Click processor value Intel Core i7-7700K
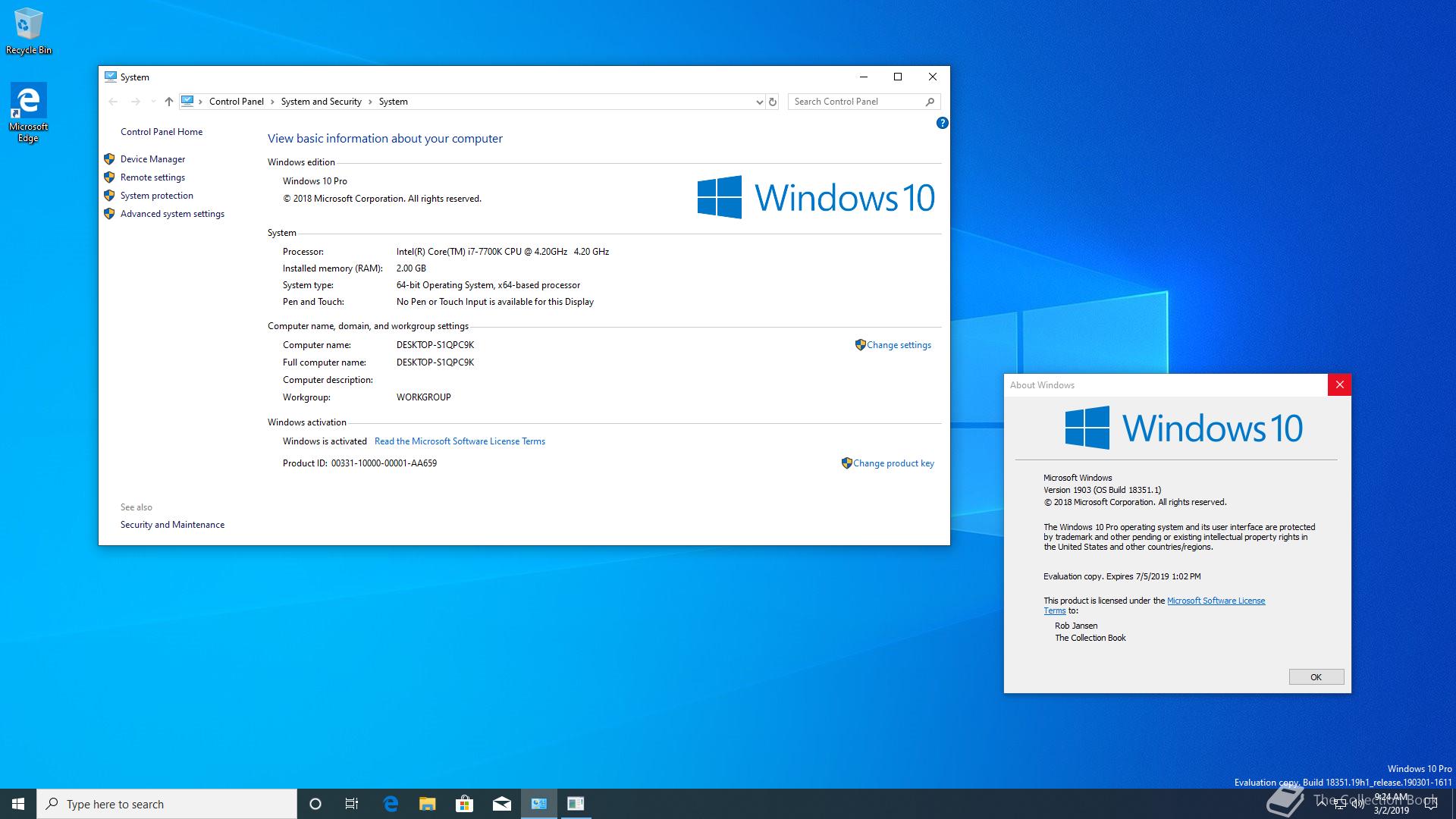The width and height of the screenshot is (1456, 819). tap(503, 252)
